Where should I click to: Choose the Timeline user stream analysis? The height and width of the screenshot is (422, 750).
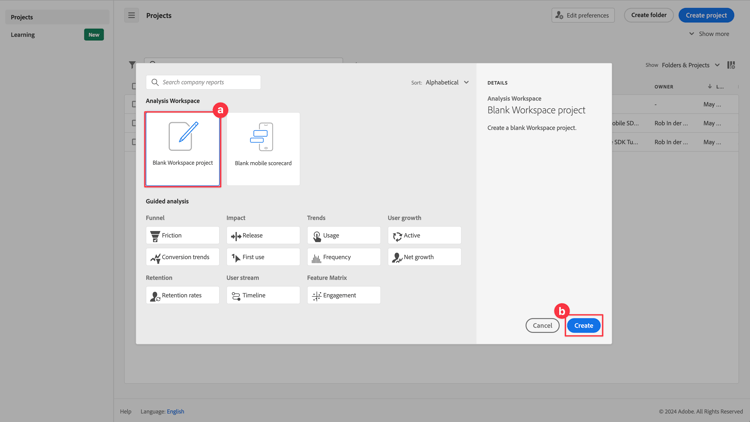(263, 295)
